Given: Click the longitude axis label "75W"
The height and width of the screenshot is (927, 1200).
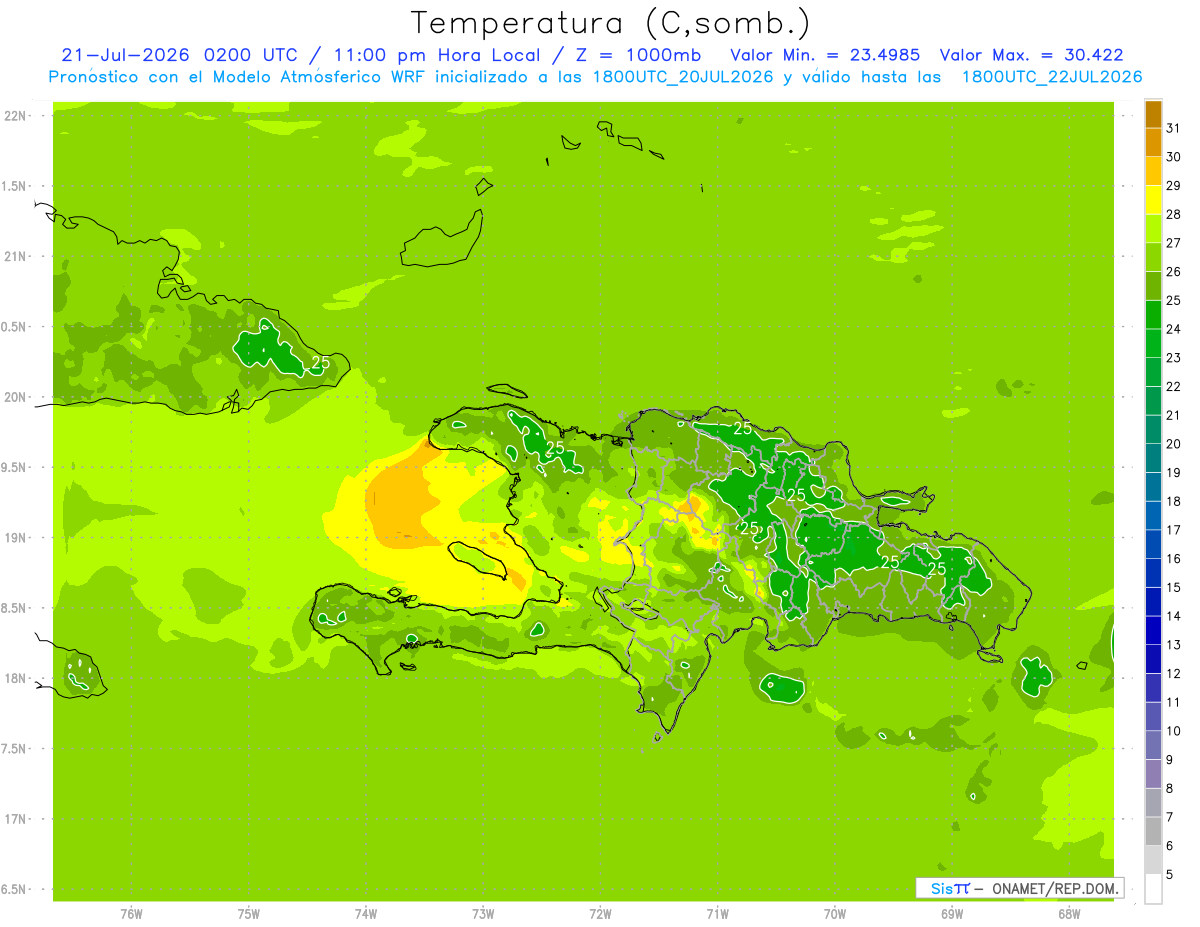Looking at the screenshot, I should [x=249, y=914].
